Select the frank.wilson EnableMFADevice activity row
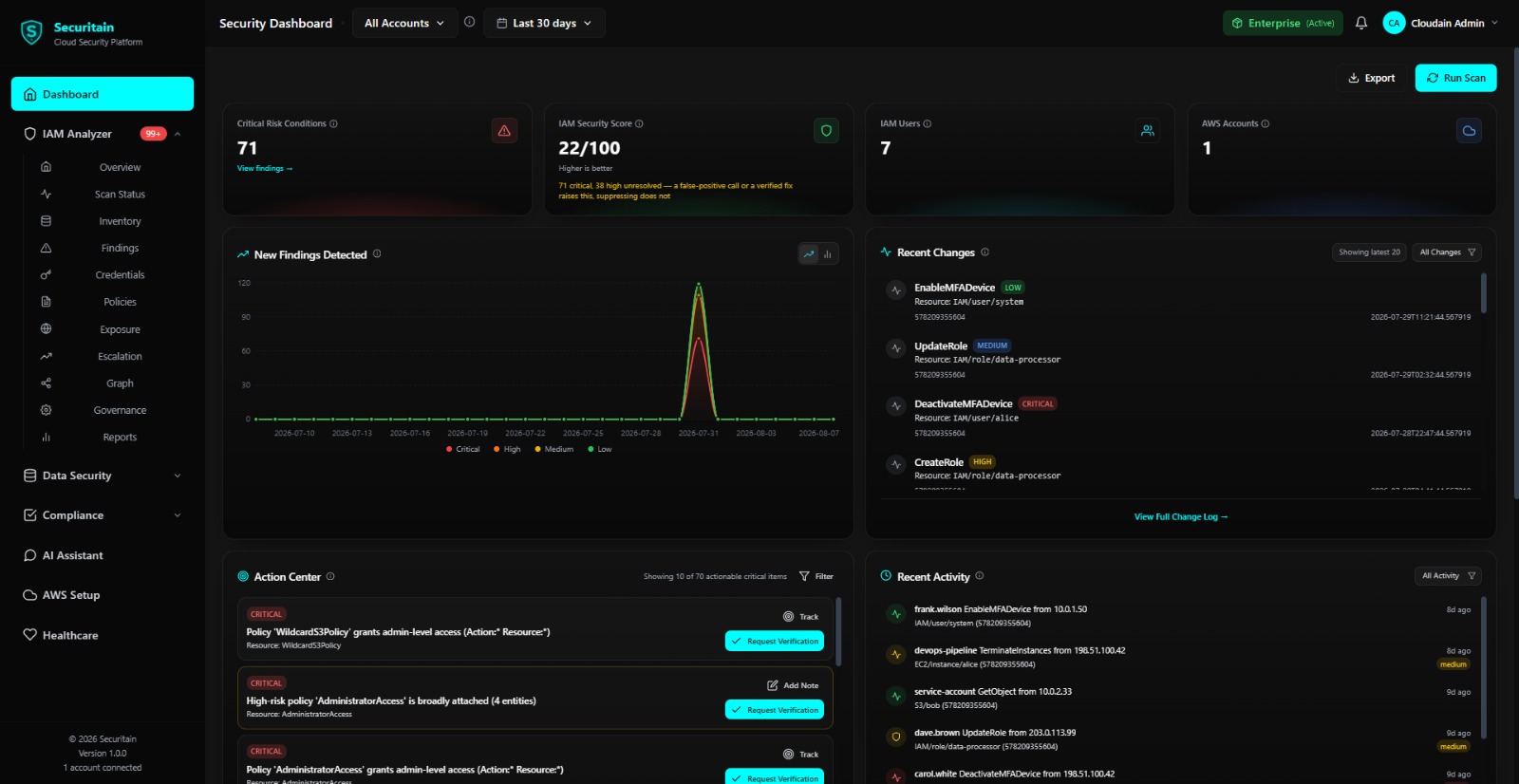This screenshot has height=784, width=1519. (x=1178, y=616)
